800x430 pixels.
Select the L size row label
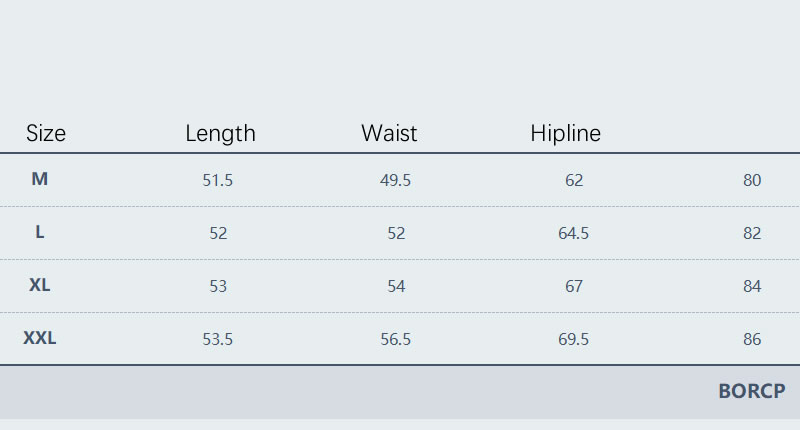click(x=40, y=232)
